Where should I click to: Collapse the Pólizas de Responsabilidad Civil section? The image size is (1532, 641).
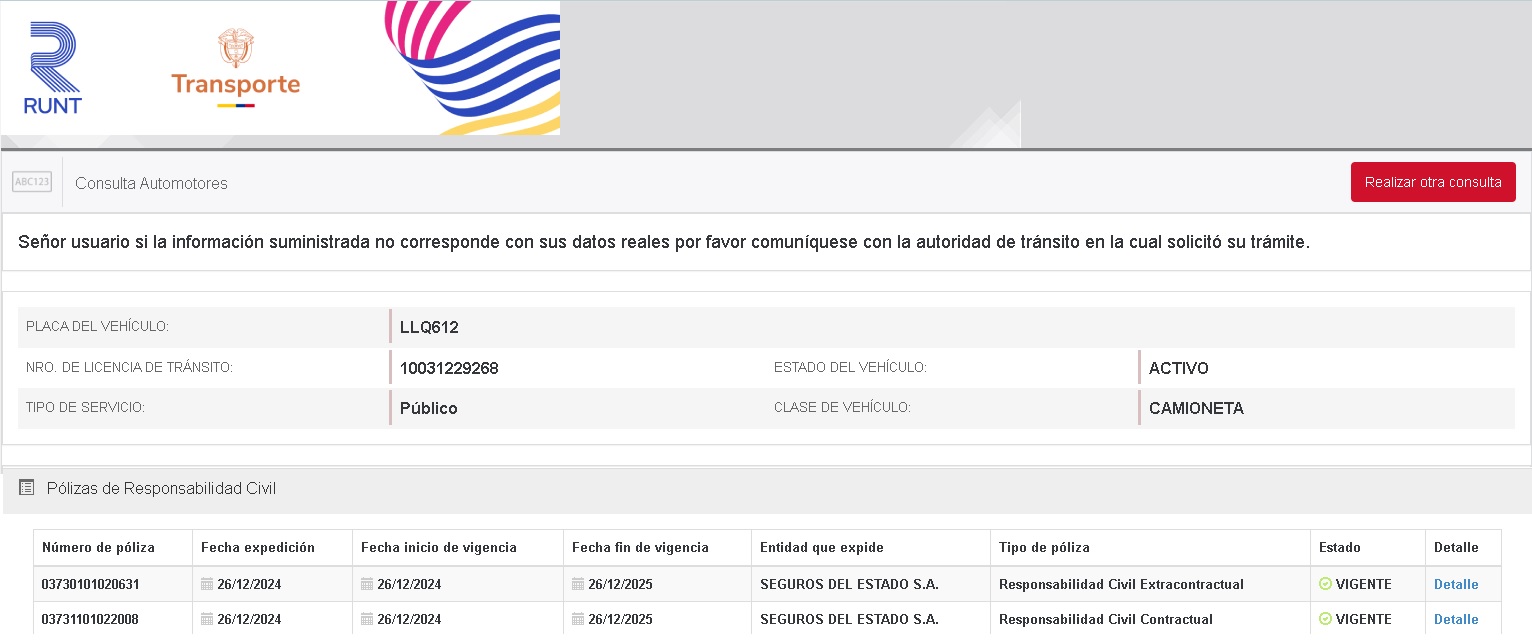(161, 488)
